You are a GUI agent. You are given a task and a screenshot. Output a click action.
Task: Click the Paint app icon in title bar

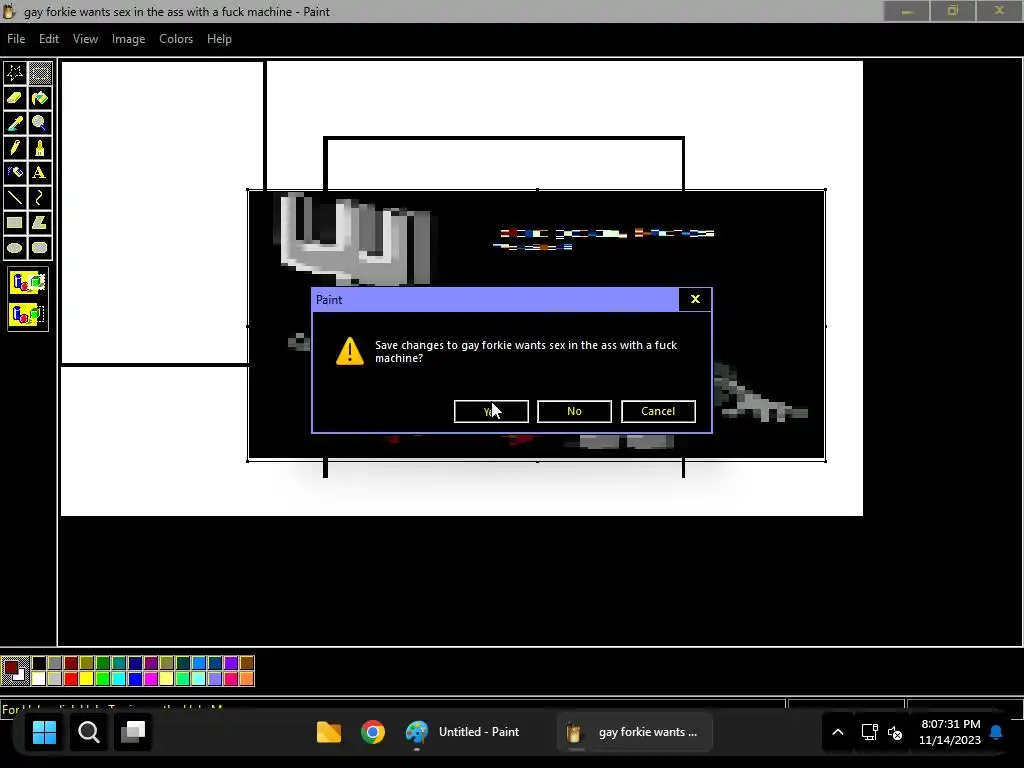[x=9, y=11]
